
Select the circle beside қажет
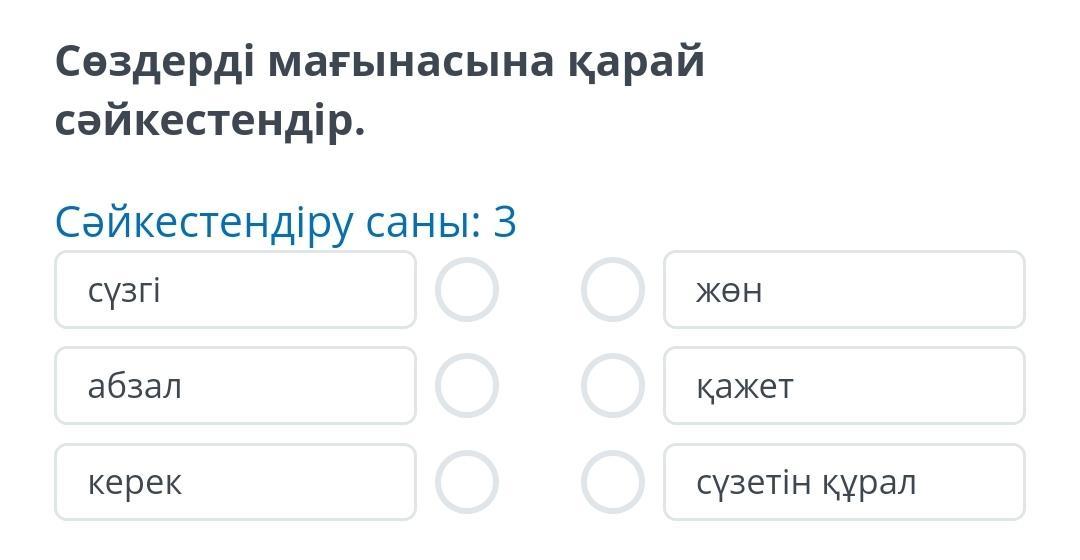pyautogui.click(x=612, y=386)
